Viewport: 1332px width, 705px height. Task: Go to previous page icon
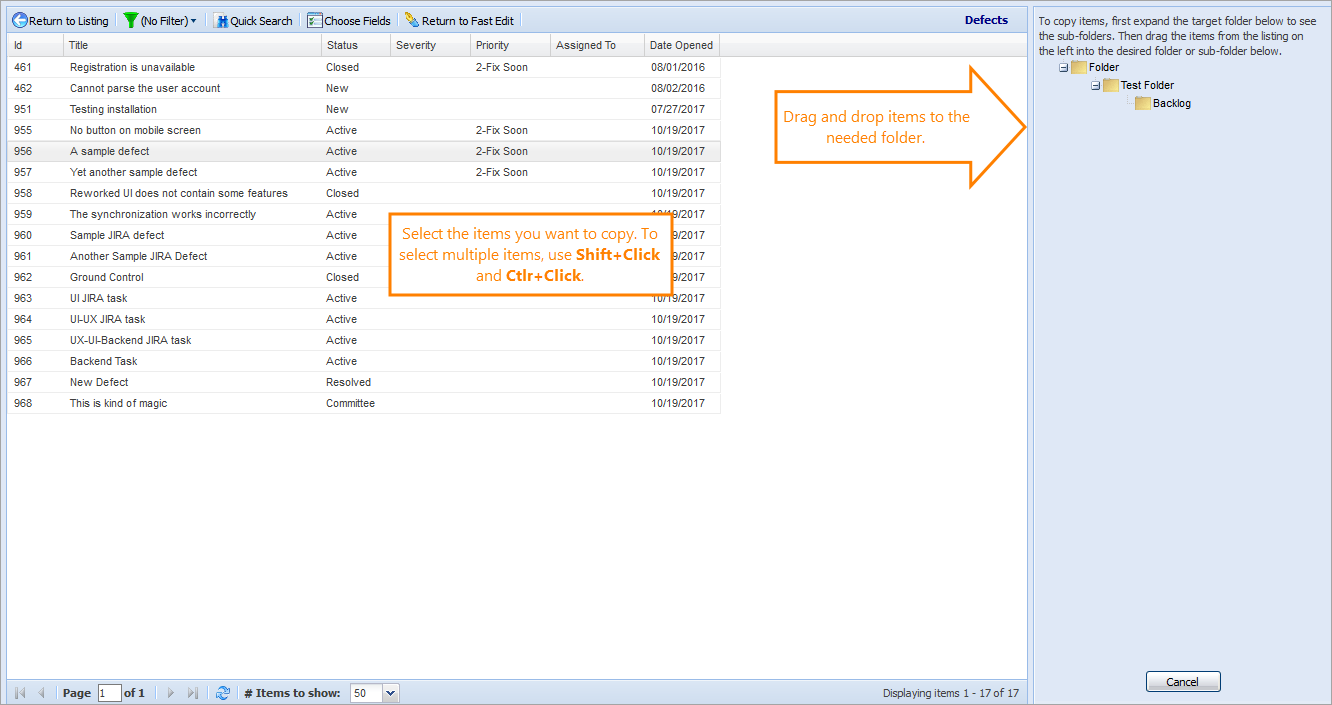(41, 693)
